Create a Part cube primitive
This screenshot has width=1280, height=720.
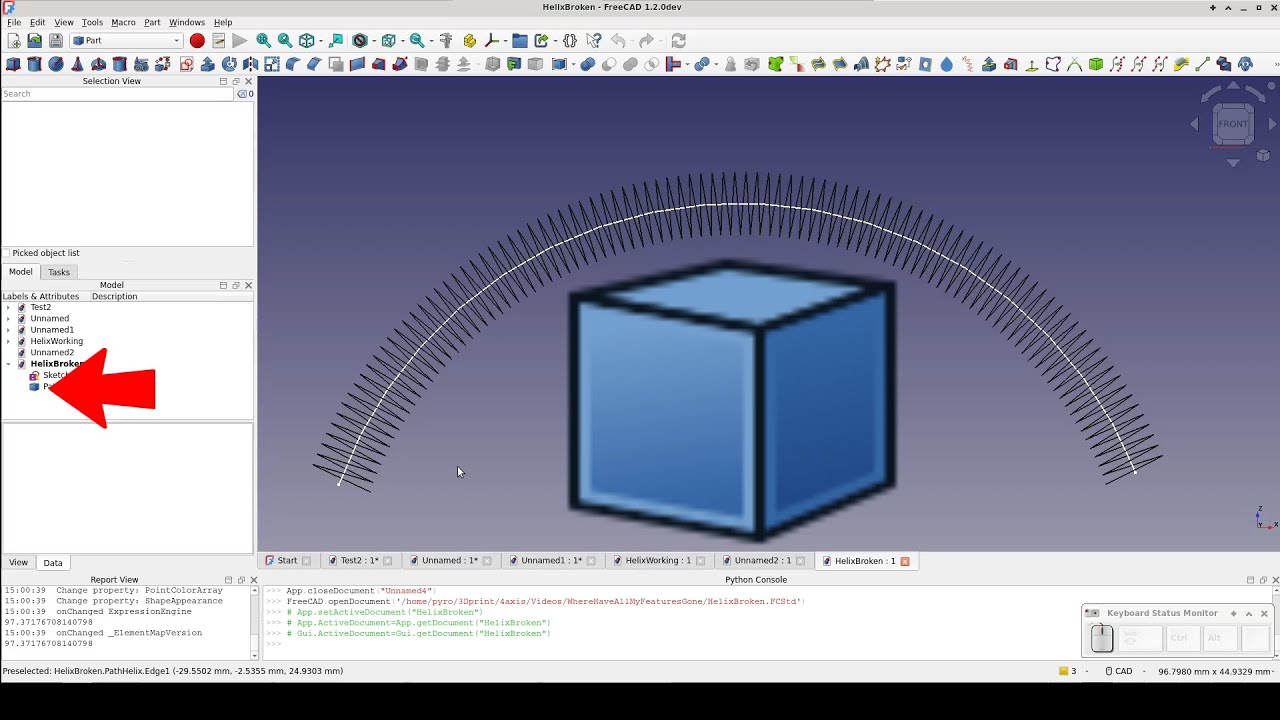[13, 64]
